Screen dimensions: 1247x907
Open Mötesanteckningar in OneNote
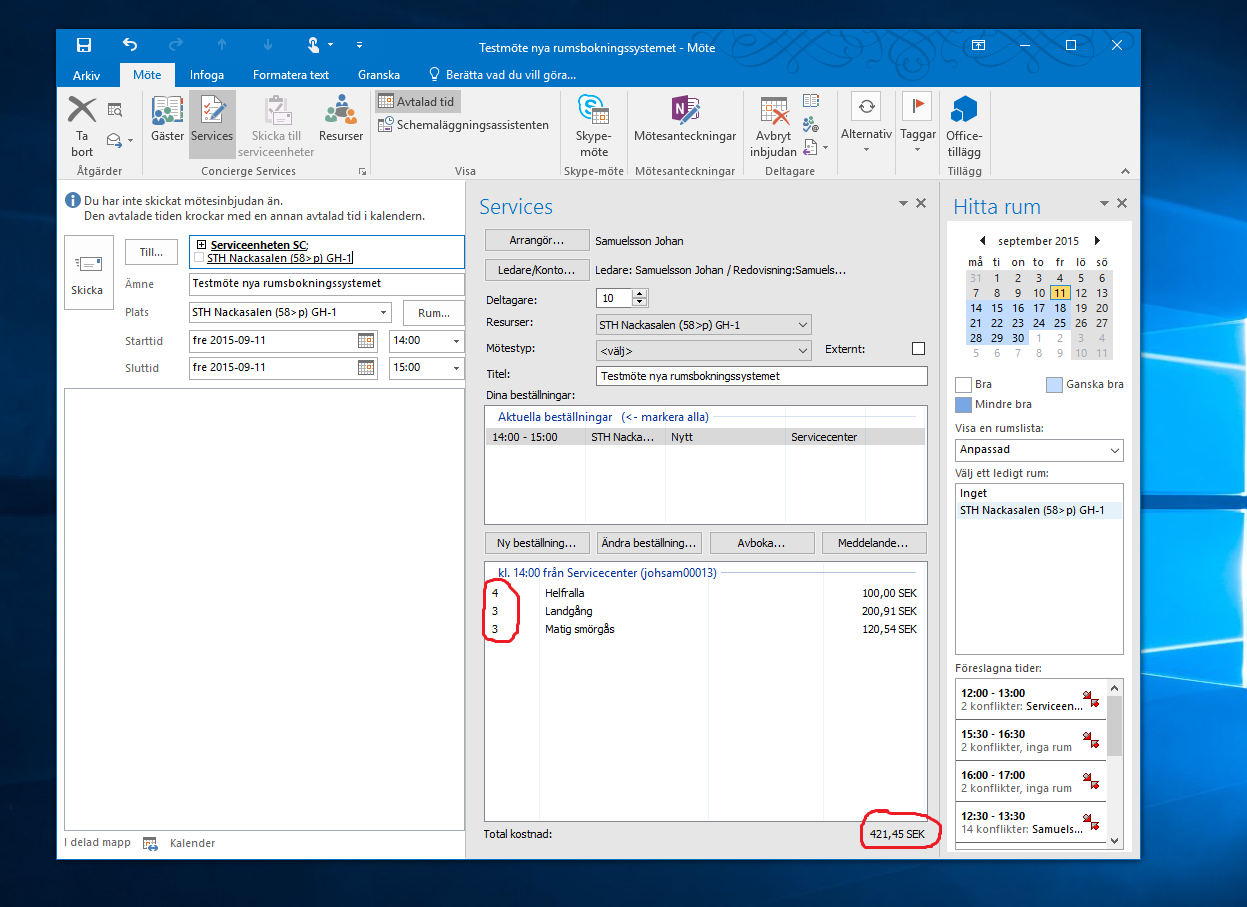[x=685, y=120]
